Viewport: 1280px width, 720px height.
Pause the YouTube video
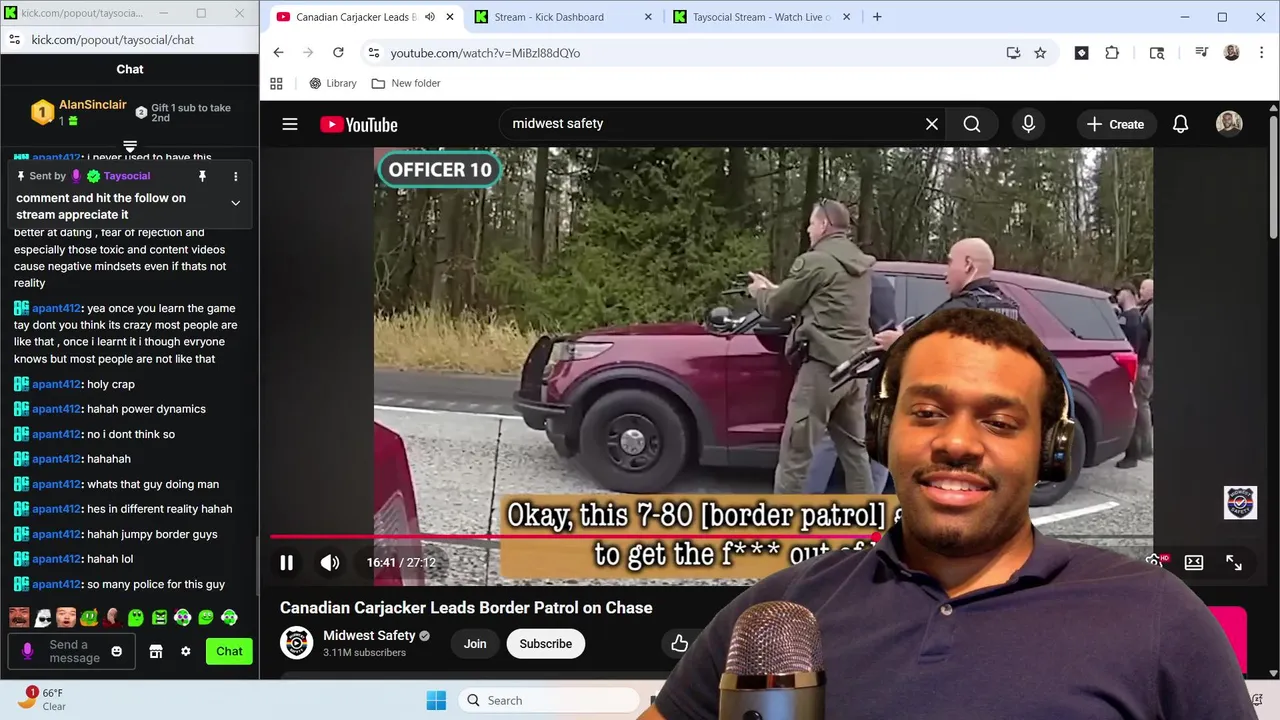pos(286,563)
